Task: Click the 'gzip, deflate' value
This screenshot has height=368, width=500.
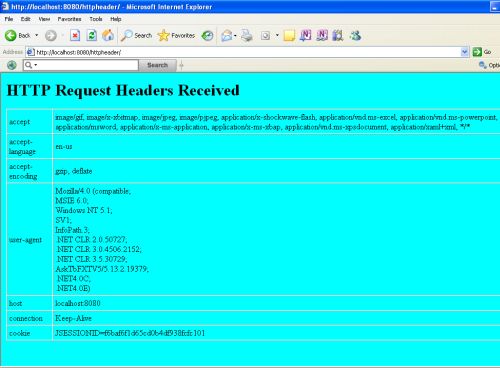Action: [74, 171]
